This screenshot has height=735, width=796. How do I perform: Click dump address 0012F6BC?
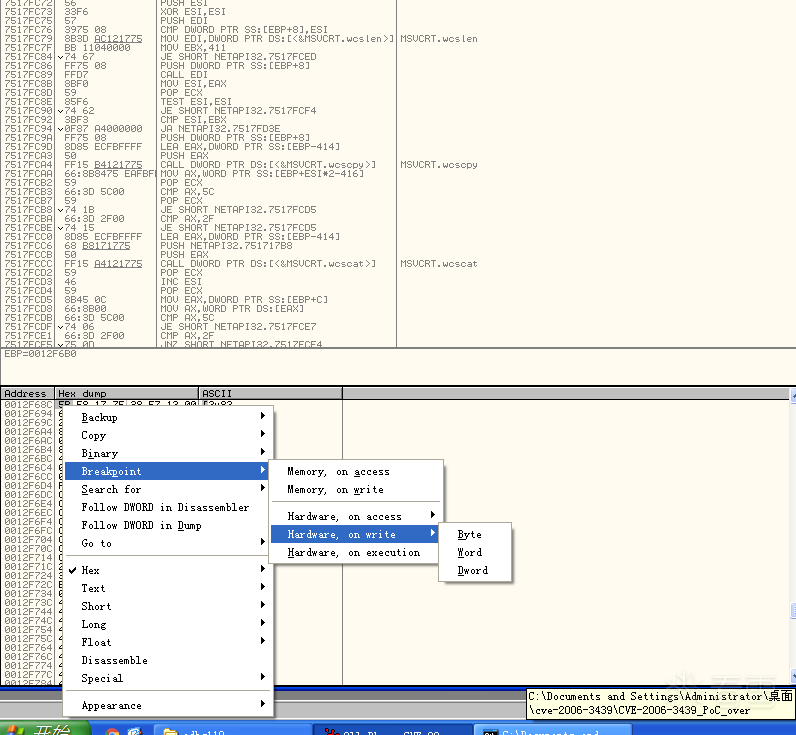click(x=28, y=458)
